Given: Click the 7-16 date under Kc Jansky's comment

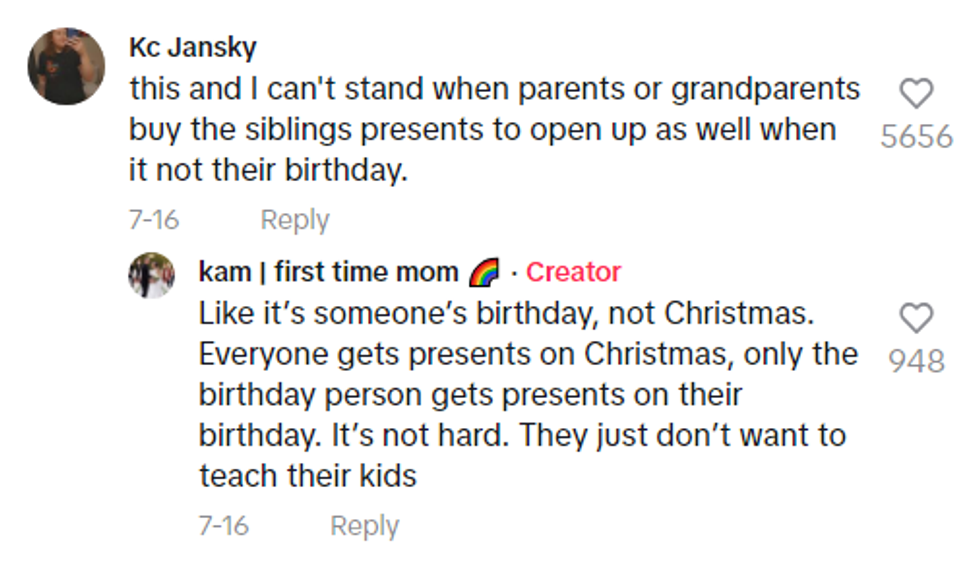Looking at the screenshot, I should (x=154, y=220).
